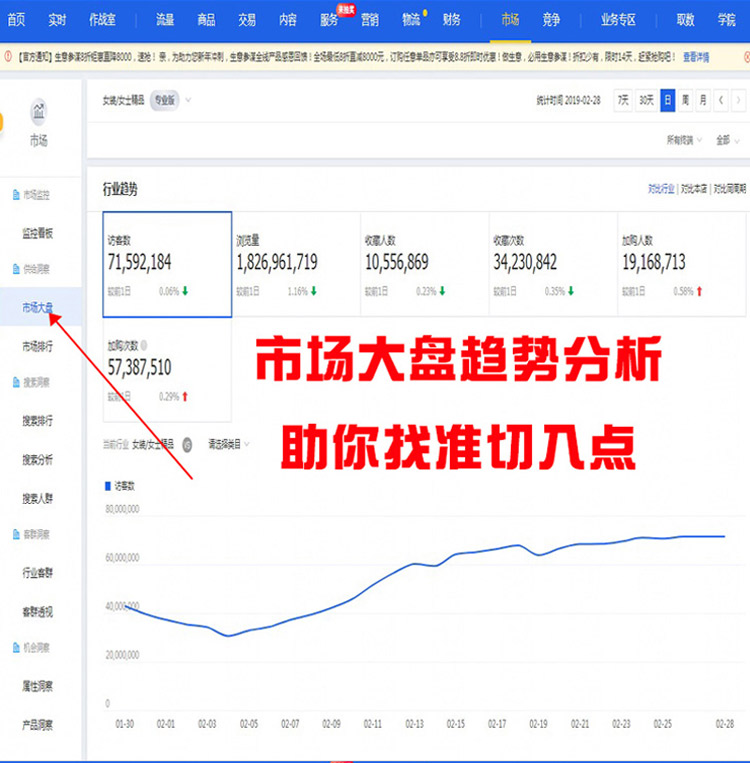
Task: Switch time range to 30天
Action: 646,100
